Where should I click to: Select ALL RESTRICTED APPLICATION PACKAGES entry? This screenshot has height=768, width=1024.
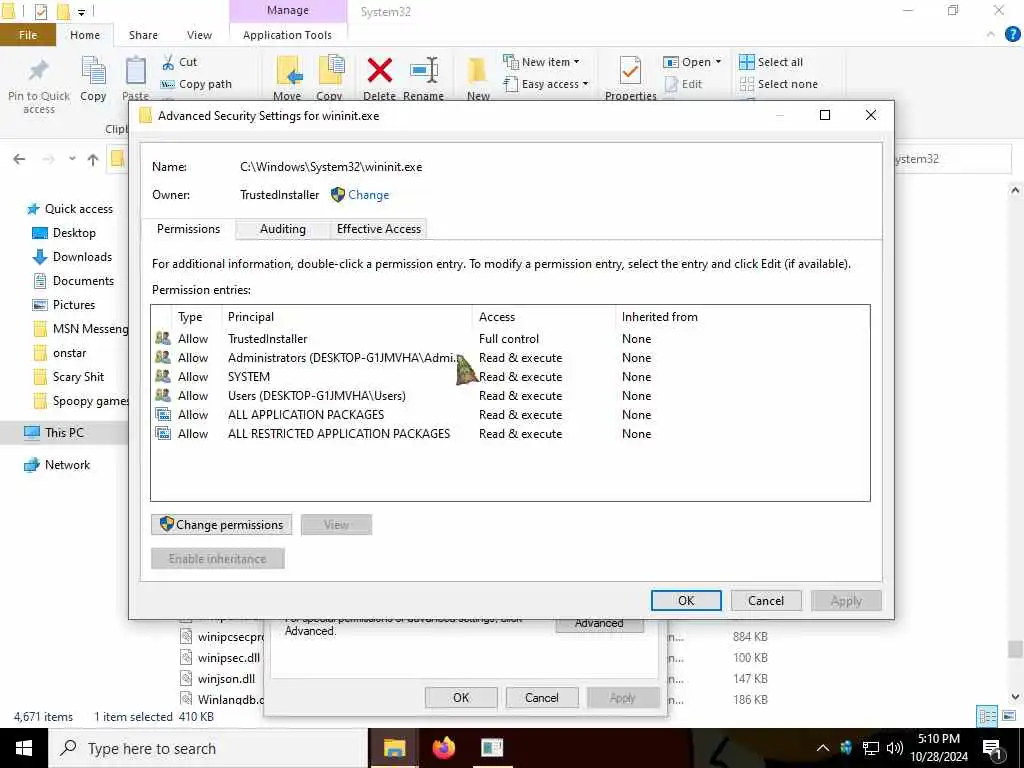point(509,433)
